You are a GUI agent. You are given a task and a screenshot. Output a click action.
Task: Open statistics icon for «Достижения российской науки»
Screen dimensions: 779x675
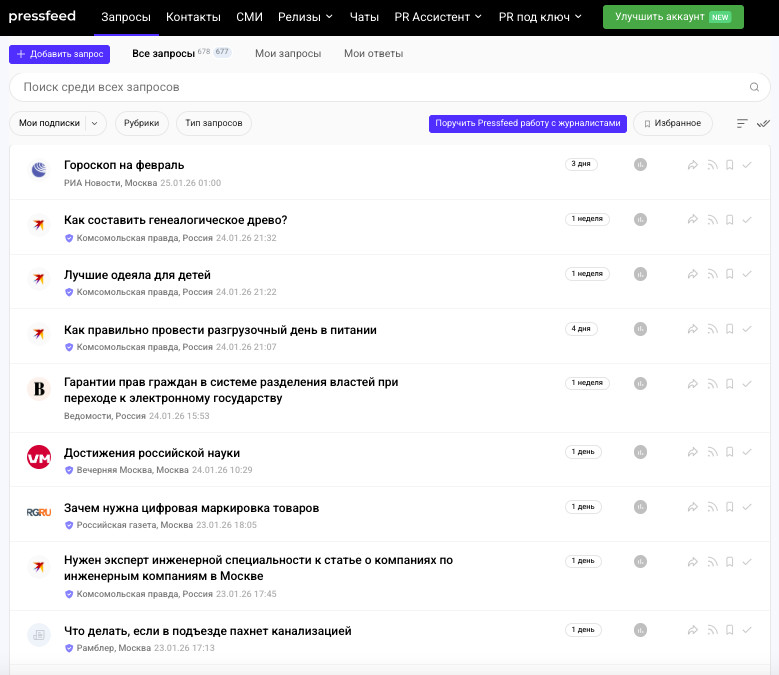coord(640,452)
